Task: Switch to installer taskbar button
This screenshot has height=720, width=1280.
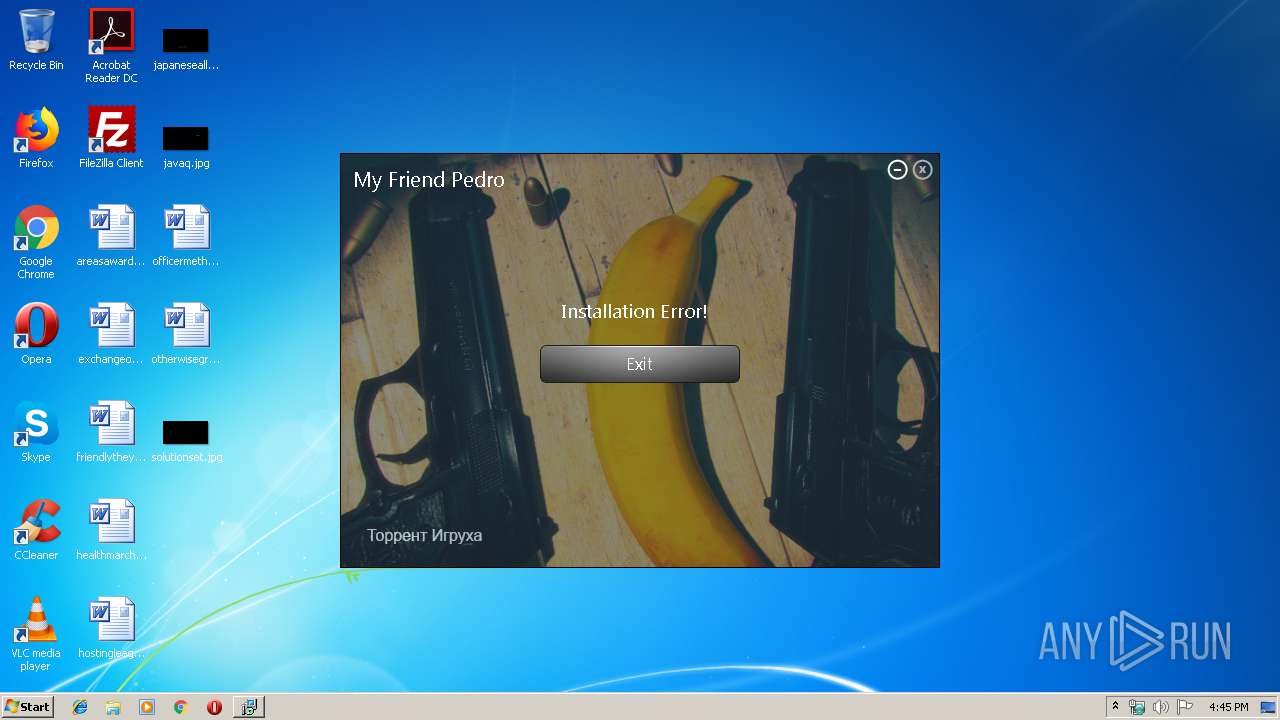Action: click(248, 707)
